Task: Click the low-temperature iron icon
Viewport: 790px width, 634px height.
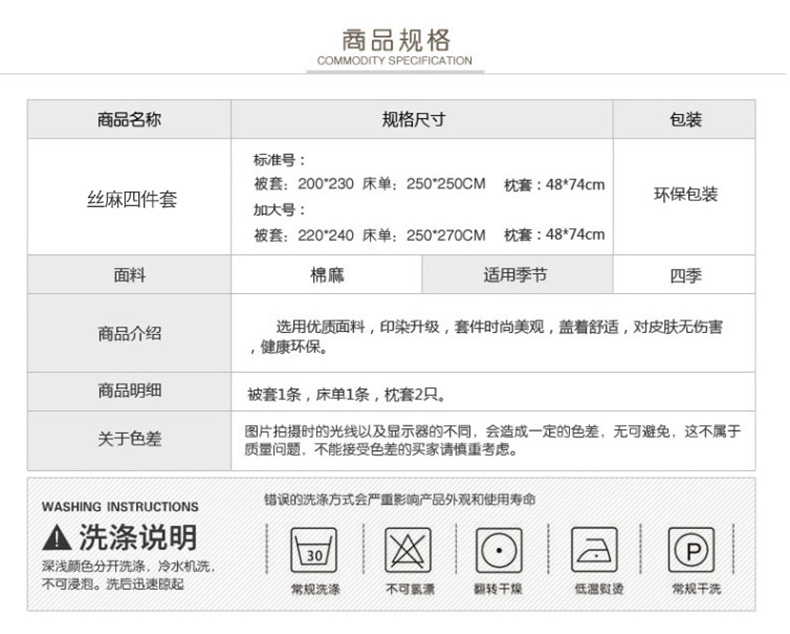Action: (x=594, y=550)
